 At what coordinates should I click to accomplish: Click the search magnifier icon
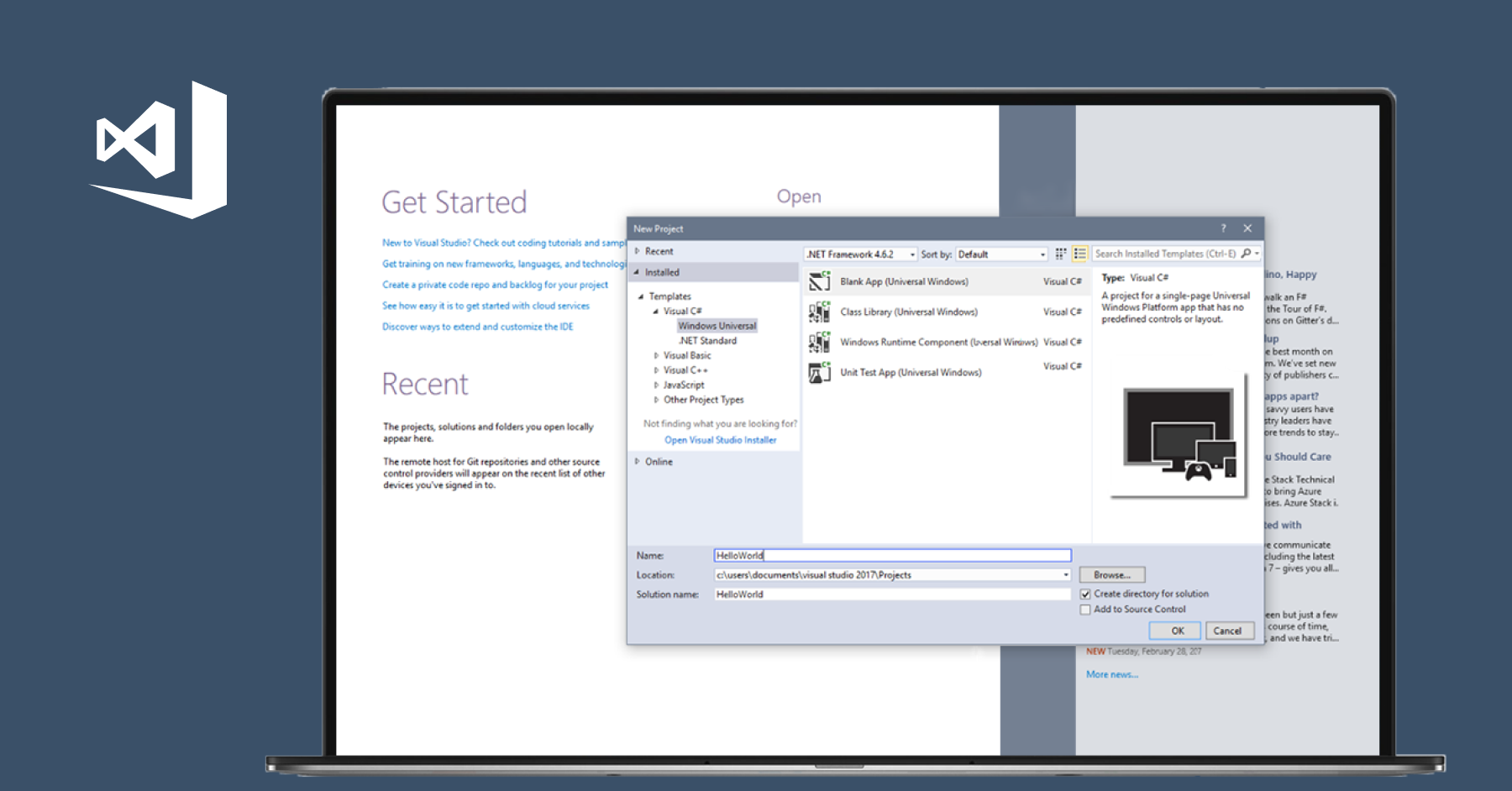pos(1247,254)
